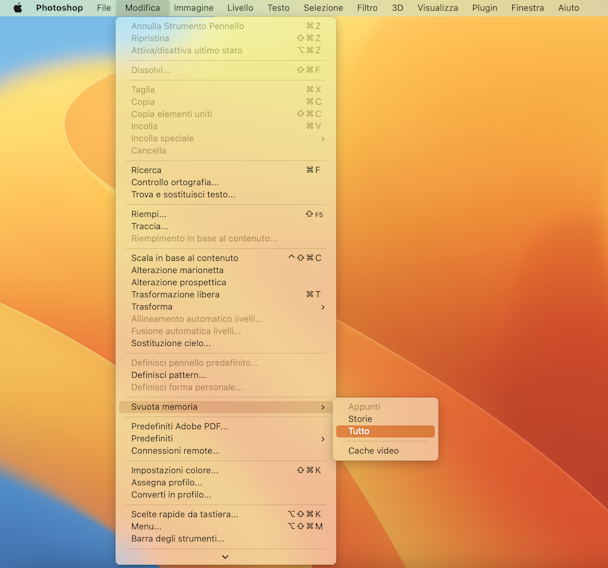This screenshot has height=568, width=608.
Task: Choose Converti in profilo...
Action: click(226, 495)
